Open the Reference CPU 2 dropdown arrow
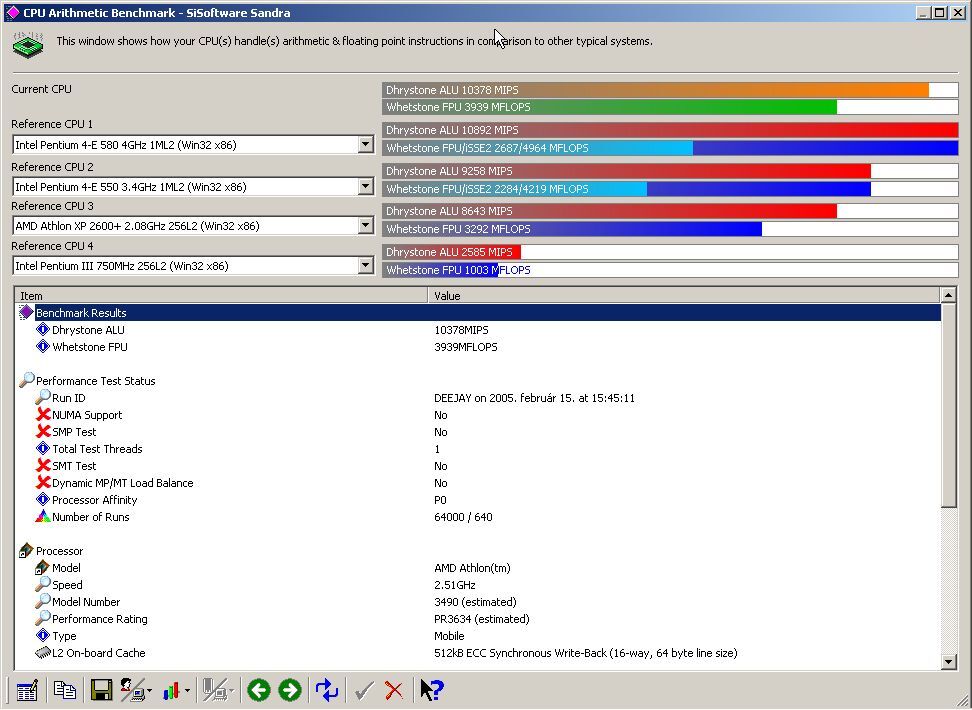The image size is (972, 710). 366,186
